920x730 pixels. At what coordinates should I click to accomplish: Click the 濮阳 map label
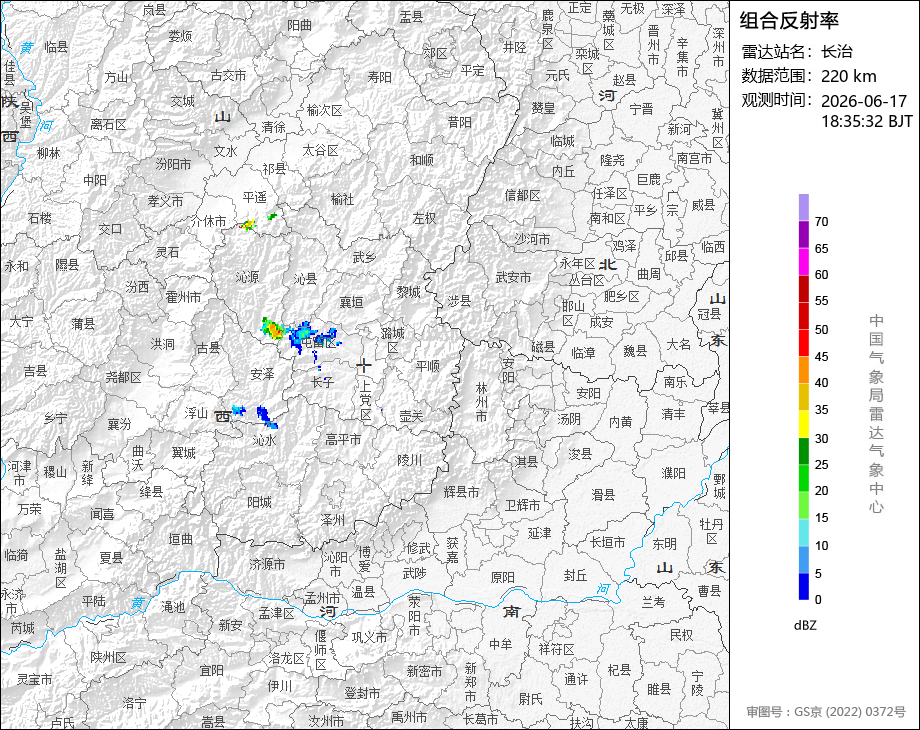(x=674, y=473)
